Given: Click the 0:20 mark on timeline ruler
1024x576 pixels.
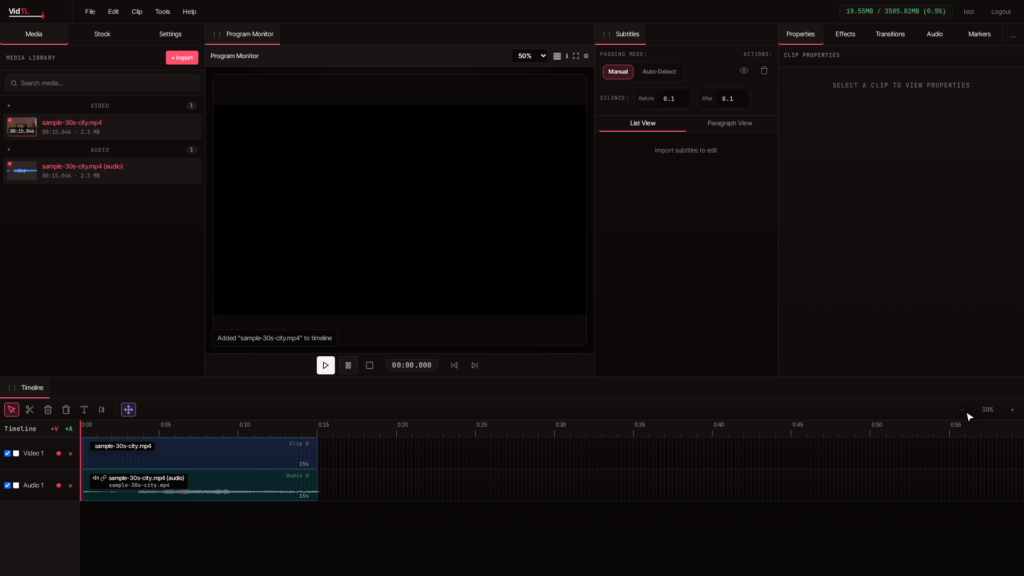Looking at the screenshot, I should [x=403, y=425].
